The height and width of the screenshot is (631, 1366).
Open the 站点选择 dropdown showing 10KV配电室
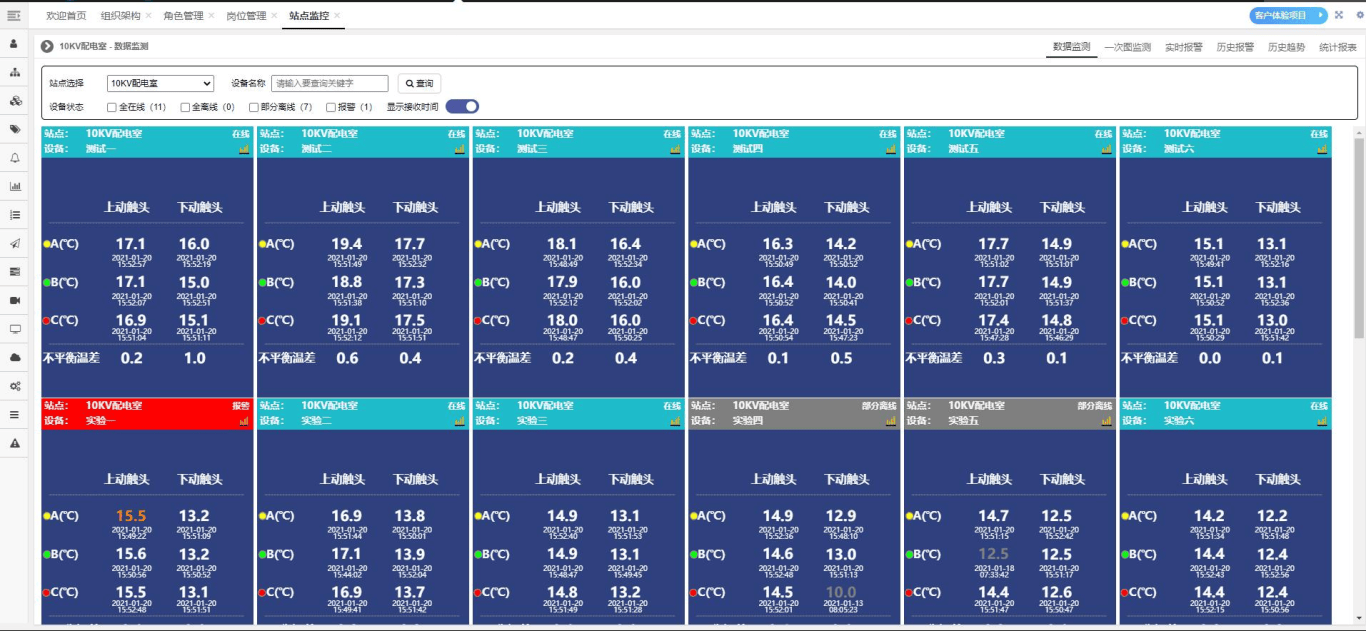click(x=160, y=84)
